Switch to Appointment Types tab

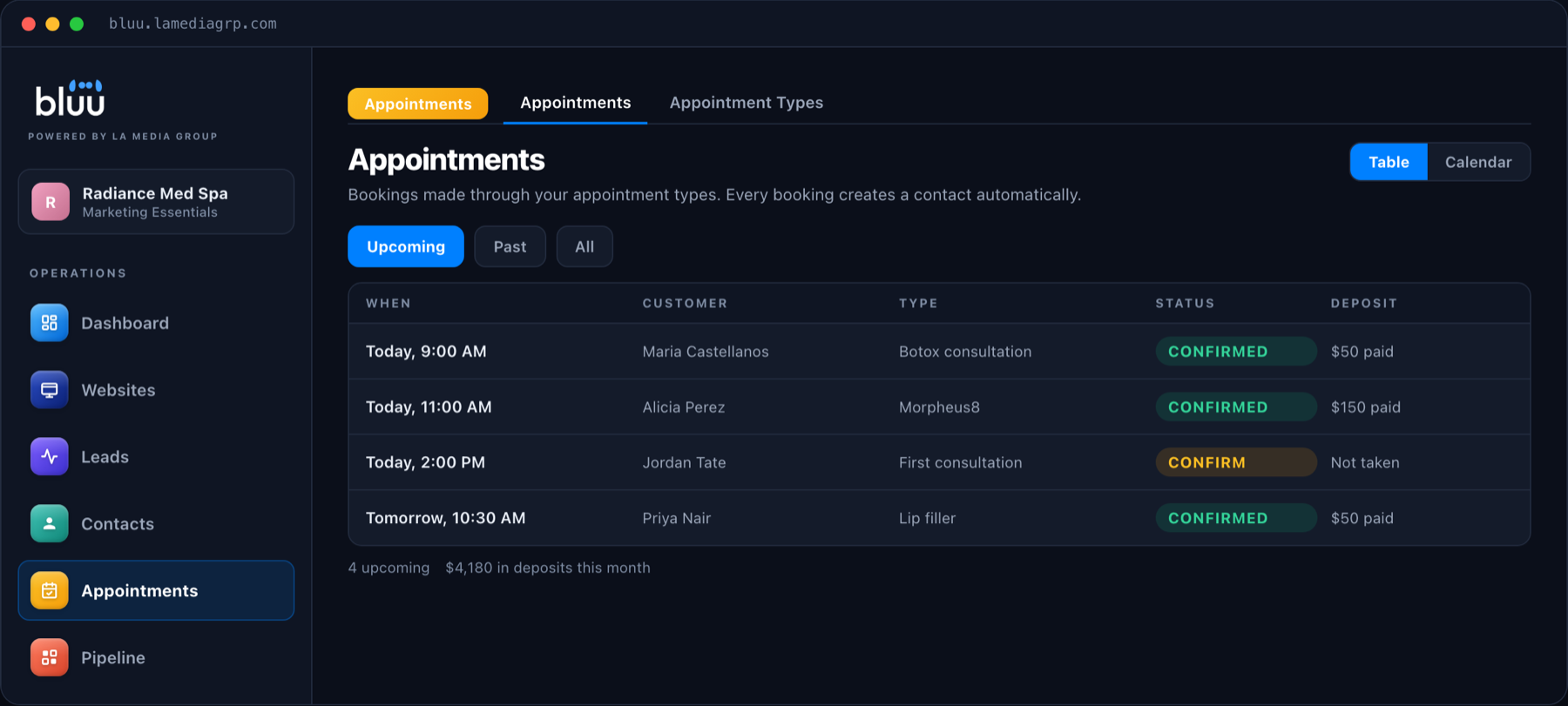pos(747,103)
